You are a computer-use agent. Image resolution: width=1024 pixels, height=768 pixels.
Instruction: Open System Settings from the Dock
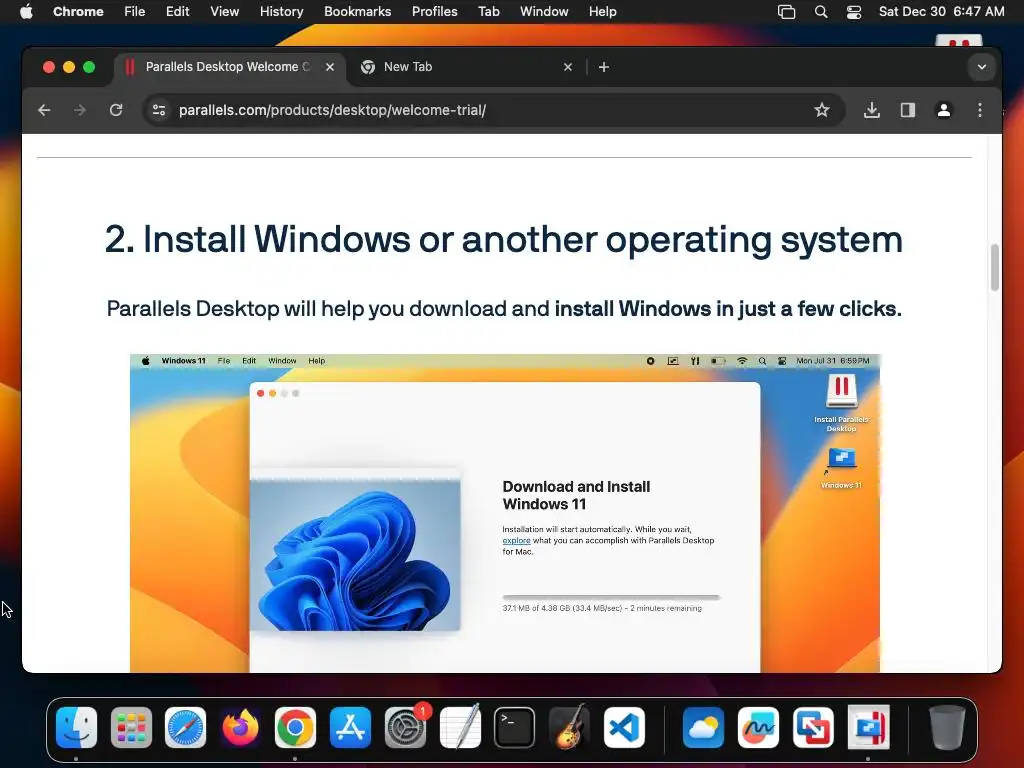tap(405, 728)
